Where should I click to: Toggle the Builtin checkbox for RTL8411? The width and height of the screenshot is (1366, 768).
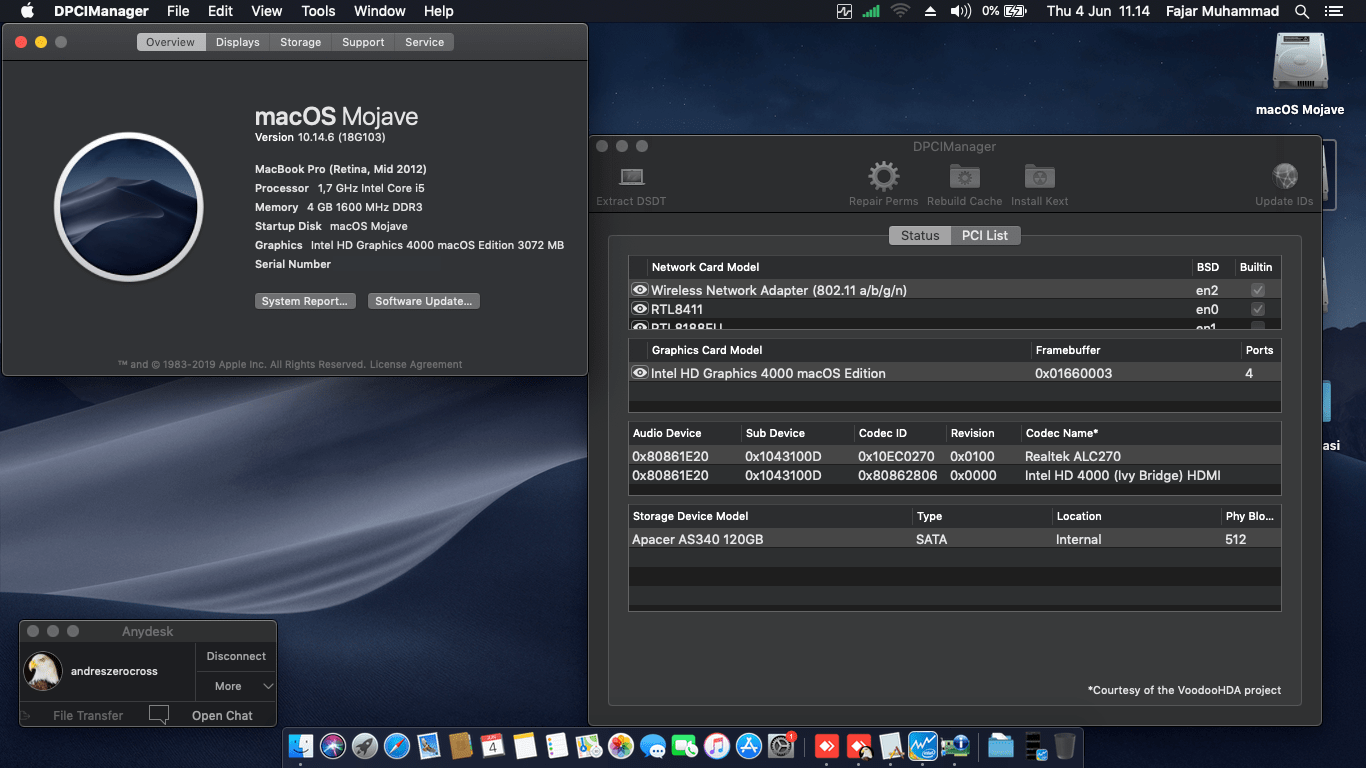[1257, 309]
